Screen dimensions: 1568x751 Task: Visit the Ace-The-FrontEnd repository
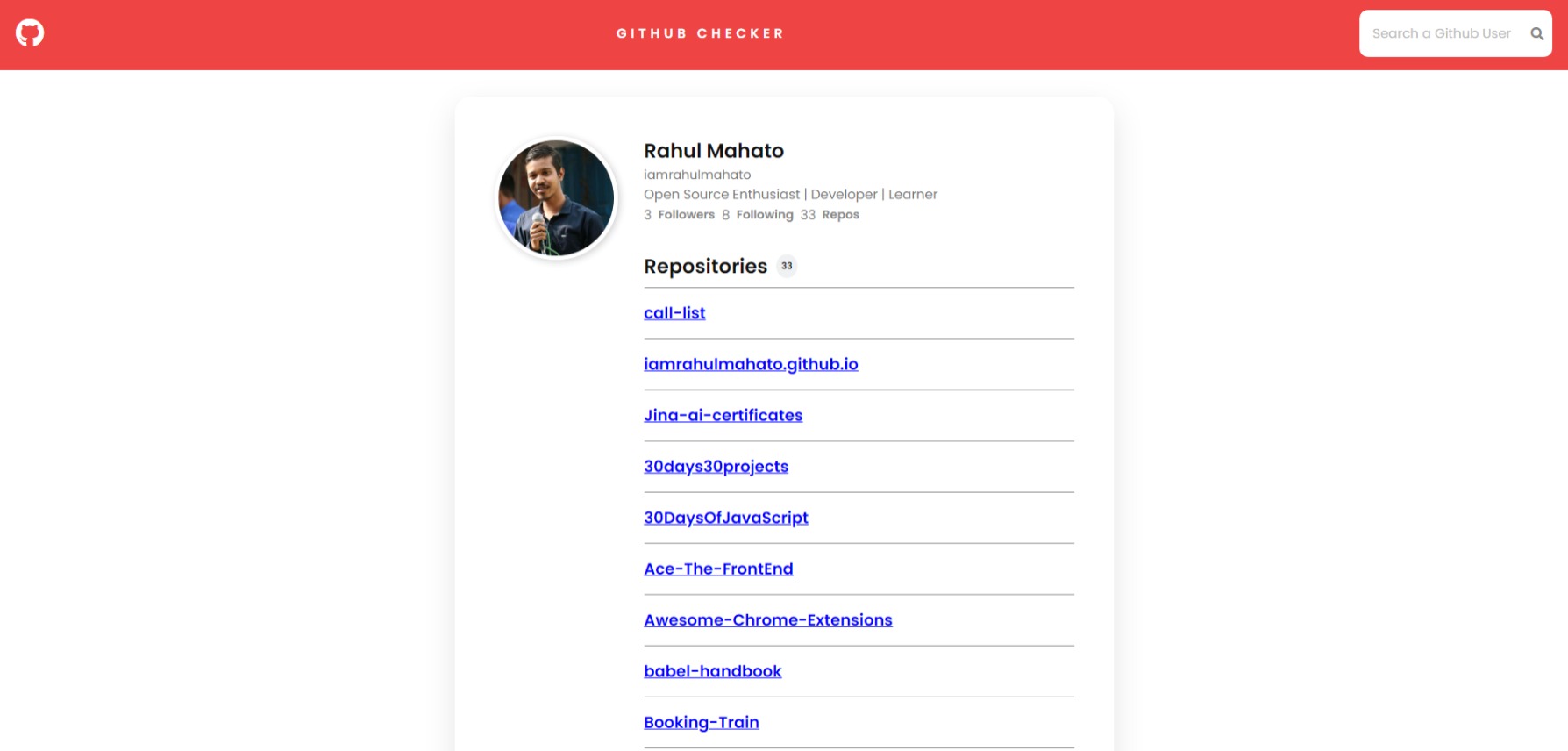[718, 569]
